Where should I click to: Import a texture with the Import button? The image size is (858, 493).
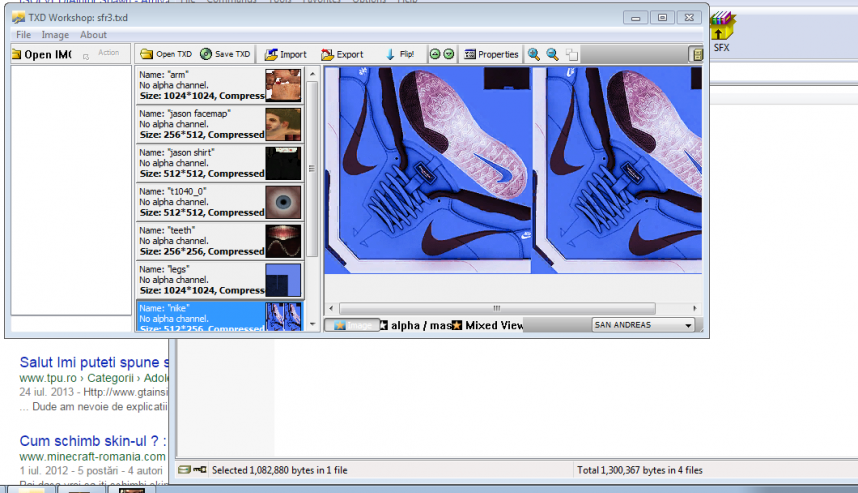[x=286, y=54]
